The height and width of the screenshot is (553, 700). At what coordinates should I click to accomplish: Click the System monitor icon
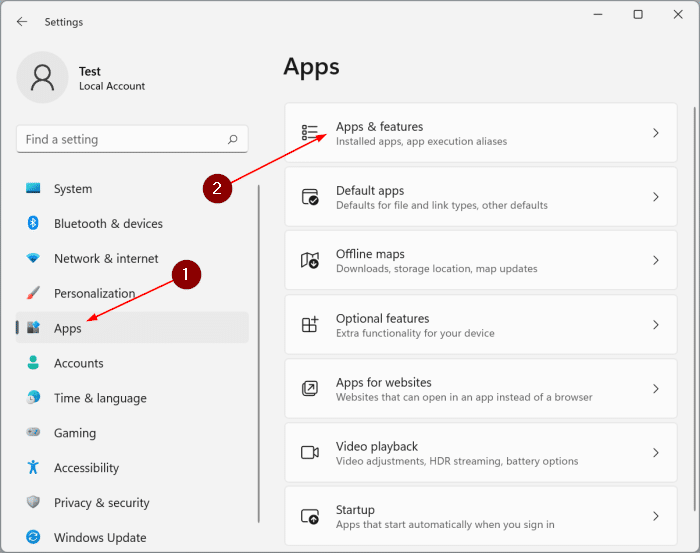pos(33,188)
